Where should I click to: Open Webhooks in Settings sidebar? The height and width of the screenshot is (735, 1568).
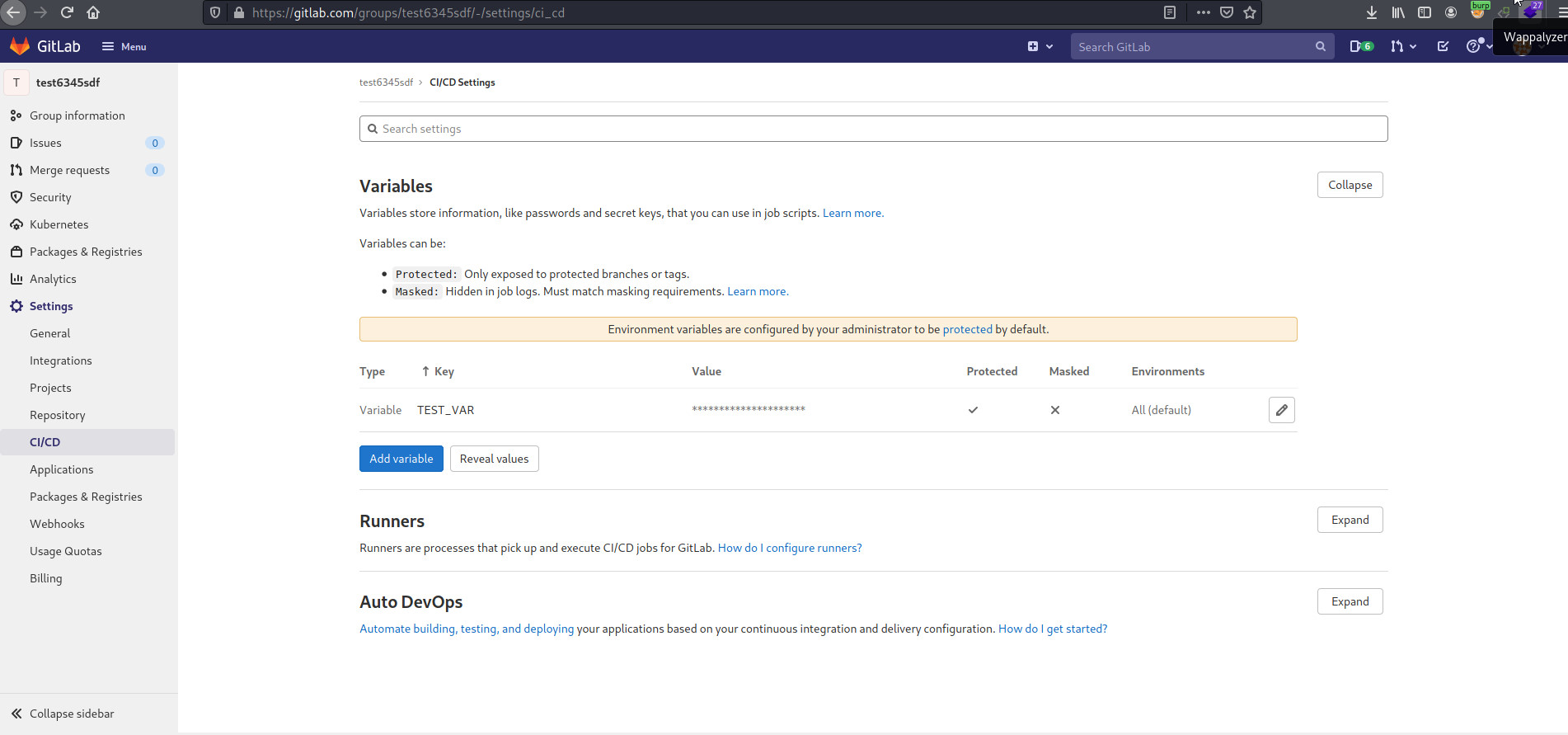pyautogui.click(x=57, y=524)
